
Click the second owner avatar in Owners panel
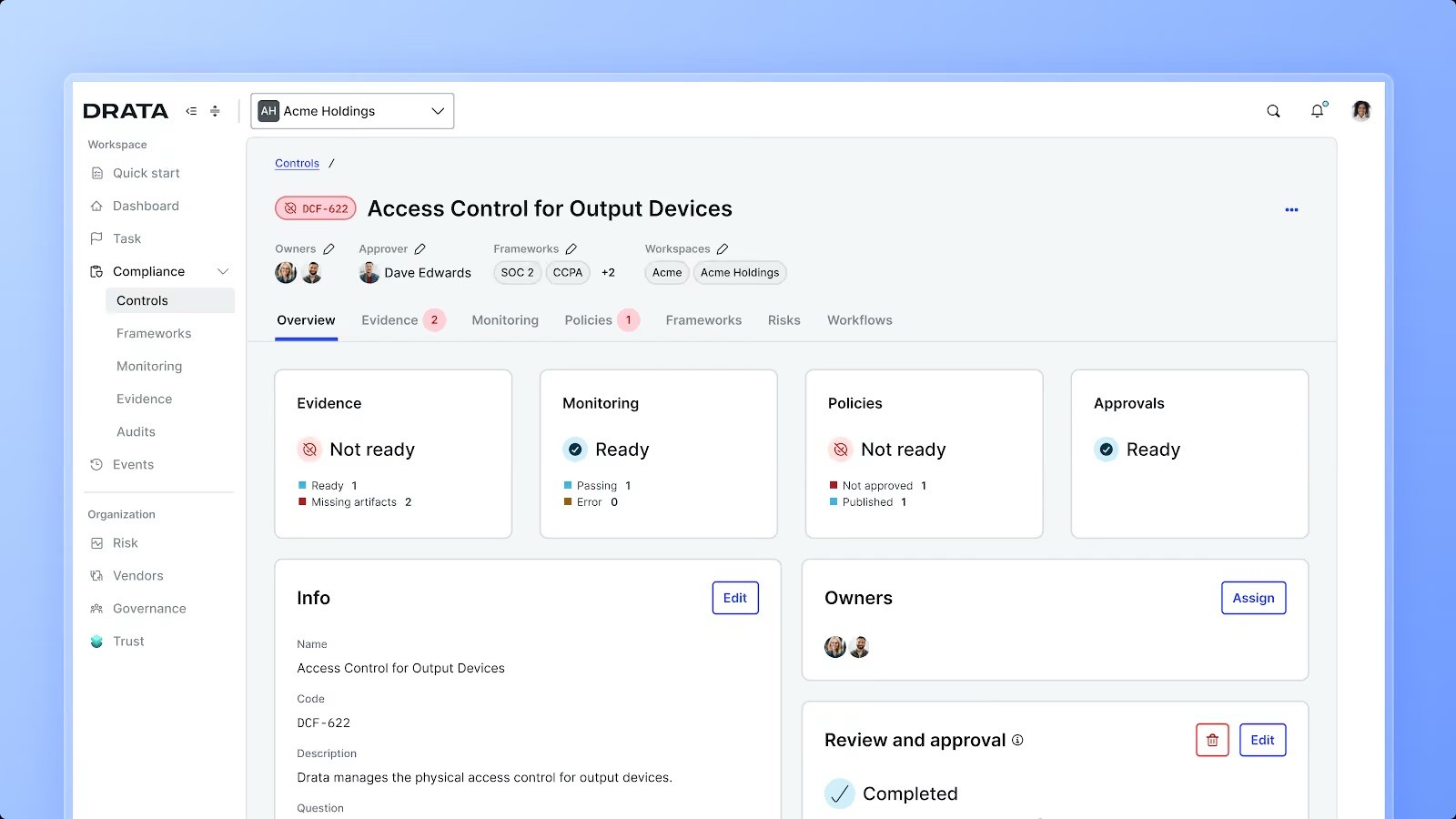(860, 647)
